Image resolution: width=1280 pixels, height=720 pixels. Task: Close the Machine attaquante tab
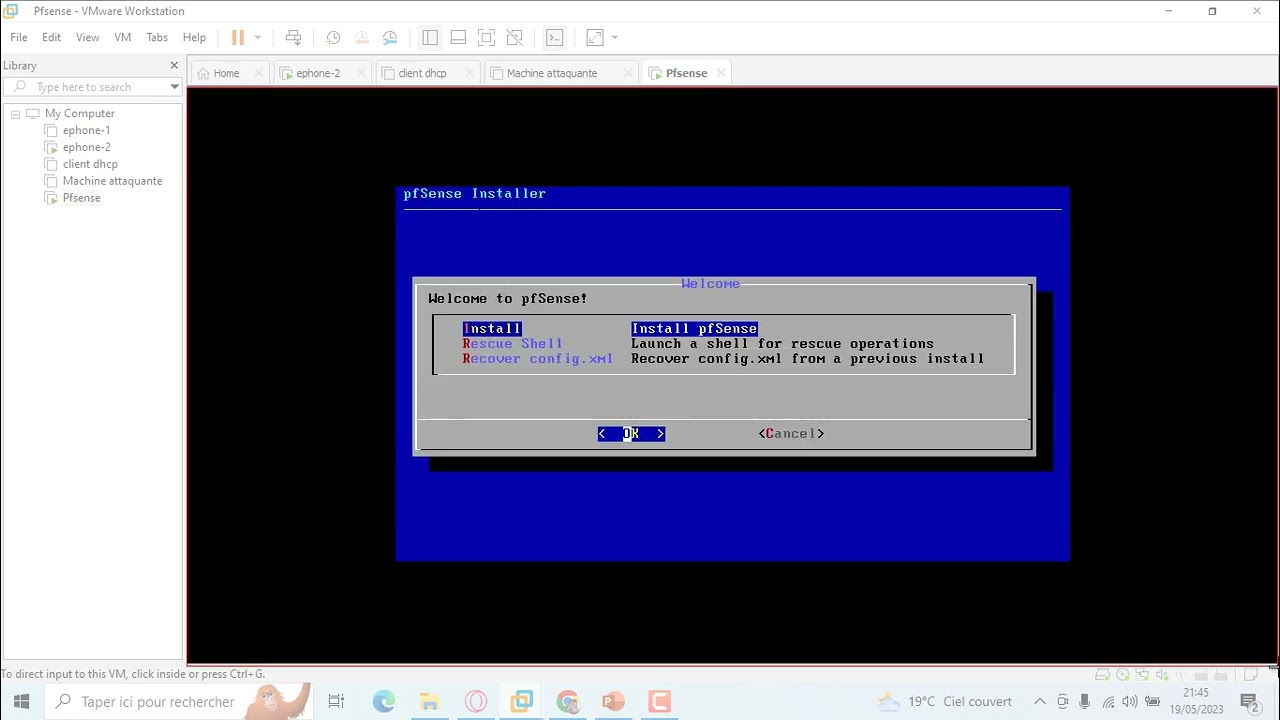click(x=628, y=73)
